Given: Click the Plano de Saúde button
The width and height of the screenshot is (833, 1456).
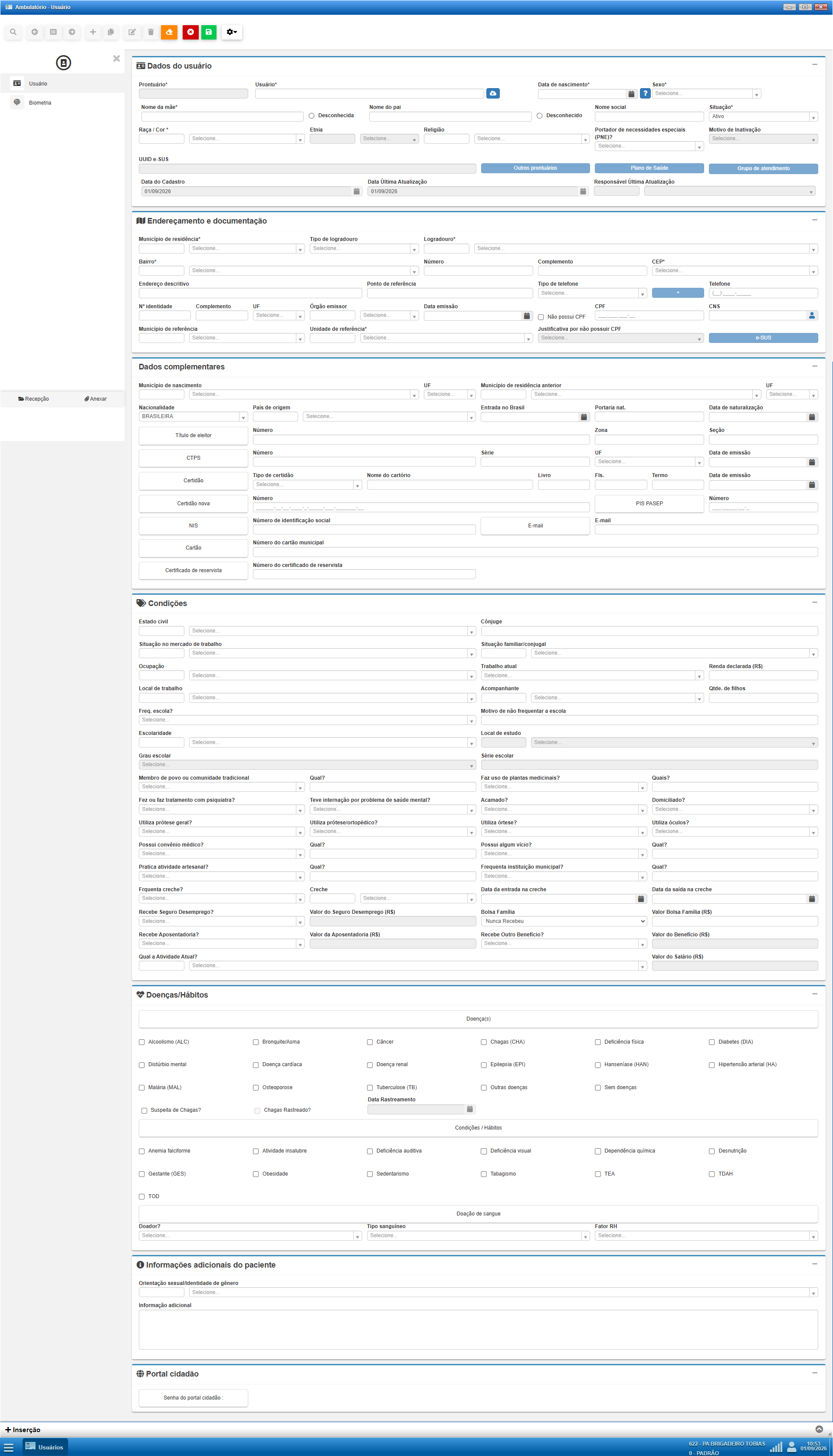Looking at the screenshot, I should (649, 168).
